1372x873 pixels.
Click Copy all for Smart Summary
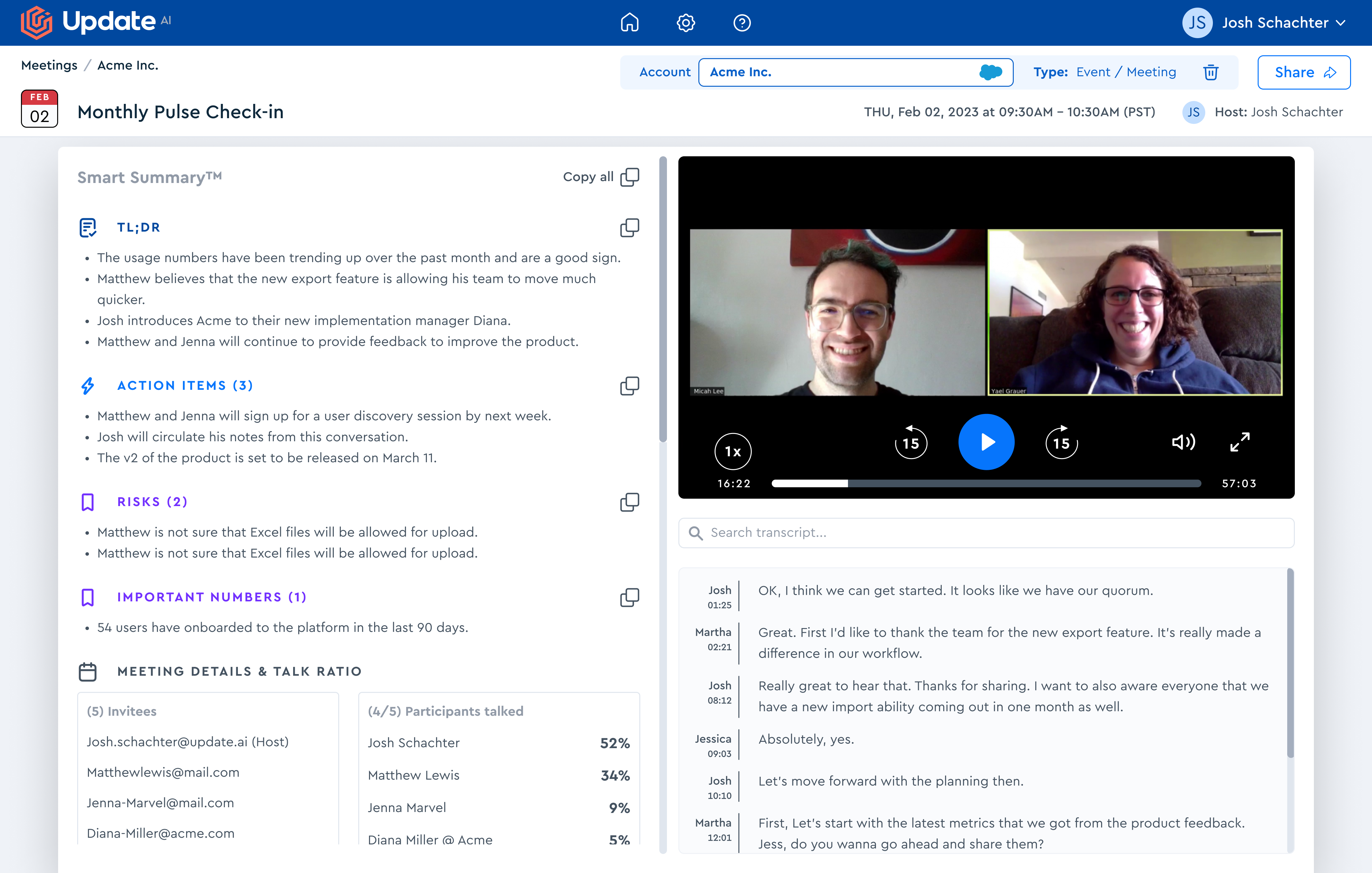coord(601,177)
